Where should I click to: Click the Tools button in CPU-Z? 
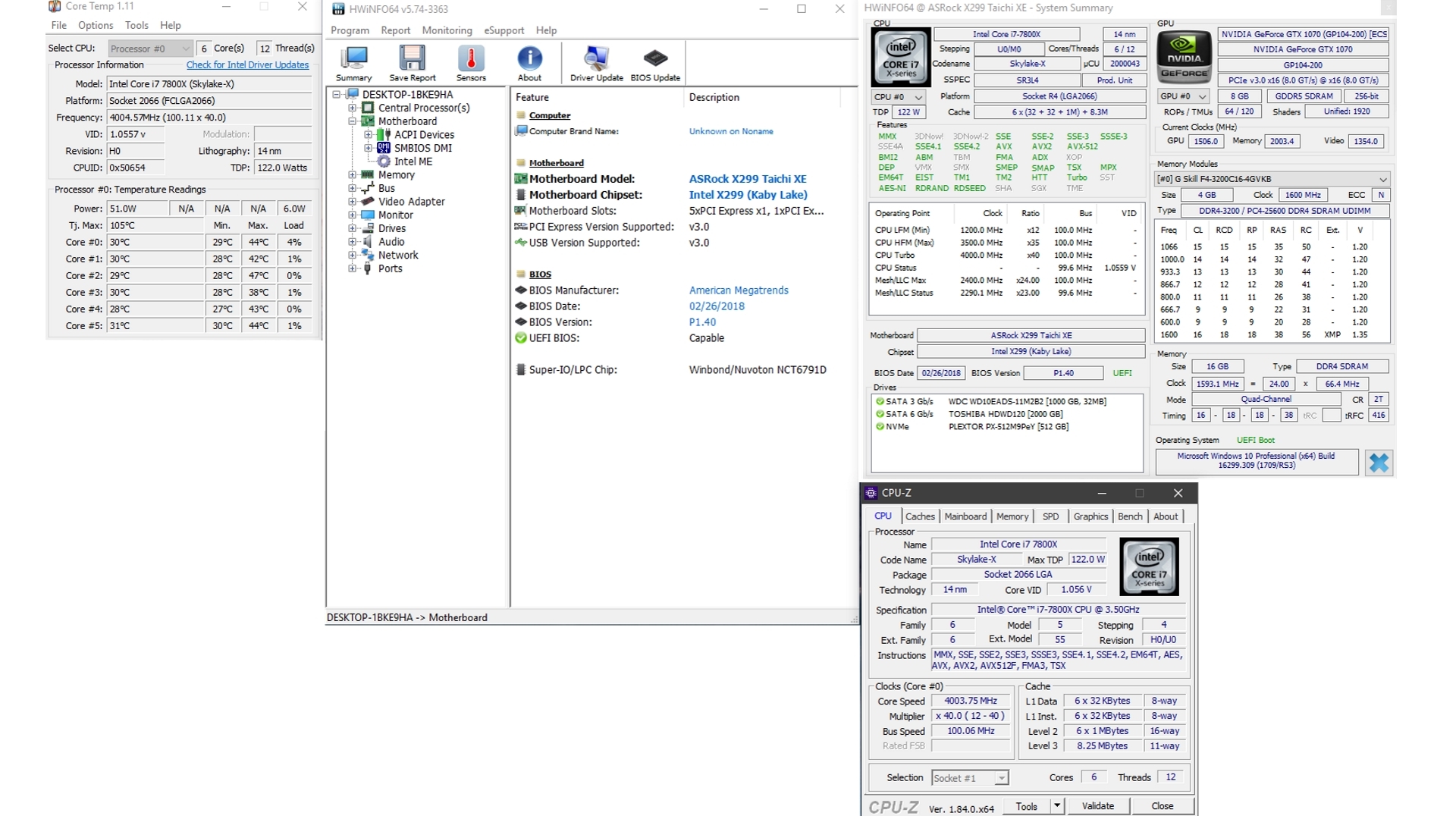point(1027,806)
